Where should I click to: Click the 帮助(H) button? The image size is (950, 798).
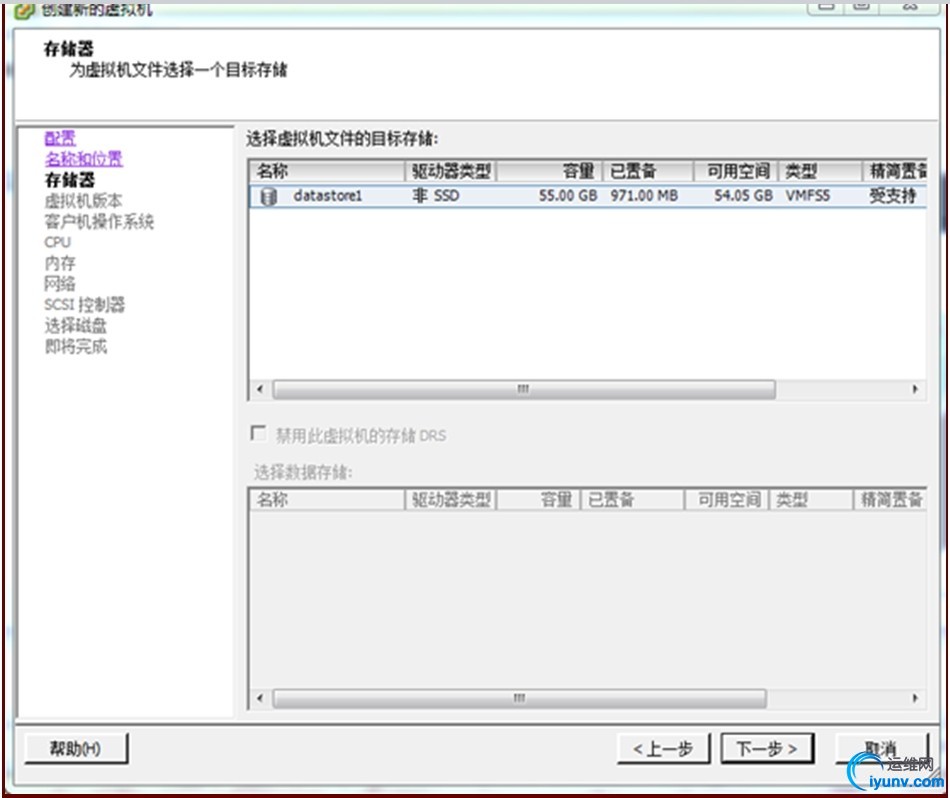(x=76, y=748)
